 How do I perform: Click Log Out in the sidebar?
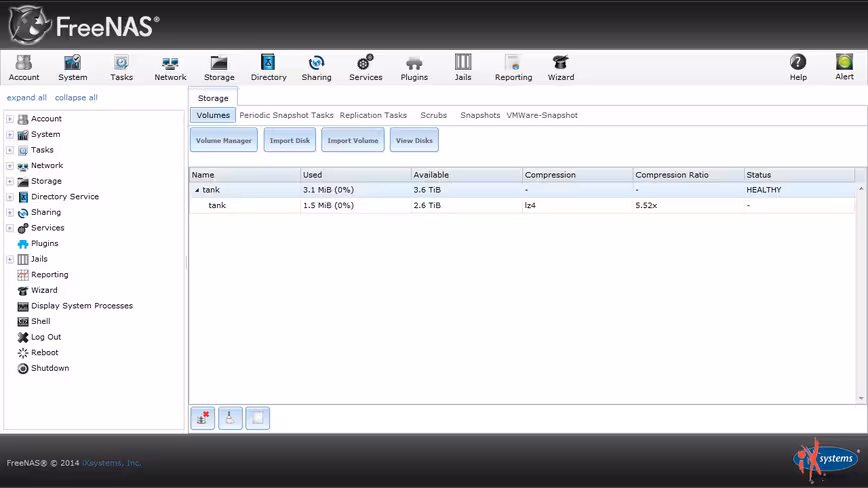coord(45,336)
